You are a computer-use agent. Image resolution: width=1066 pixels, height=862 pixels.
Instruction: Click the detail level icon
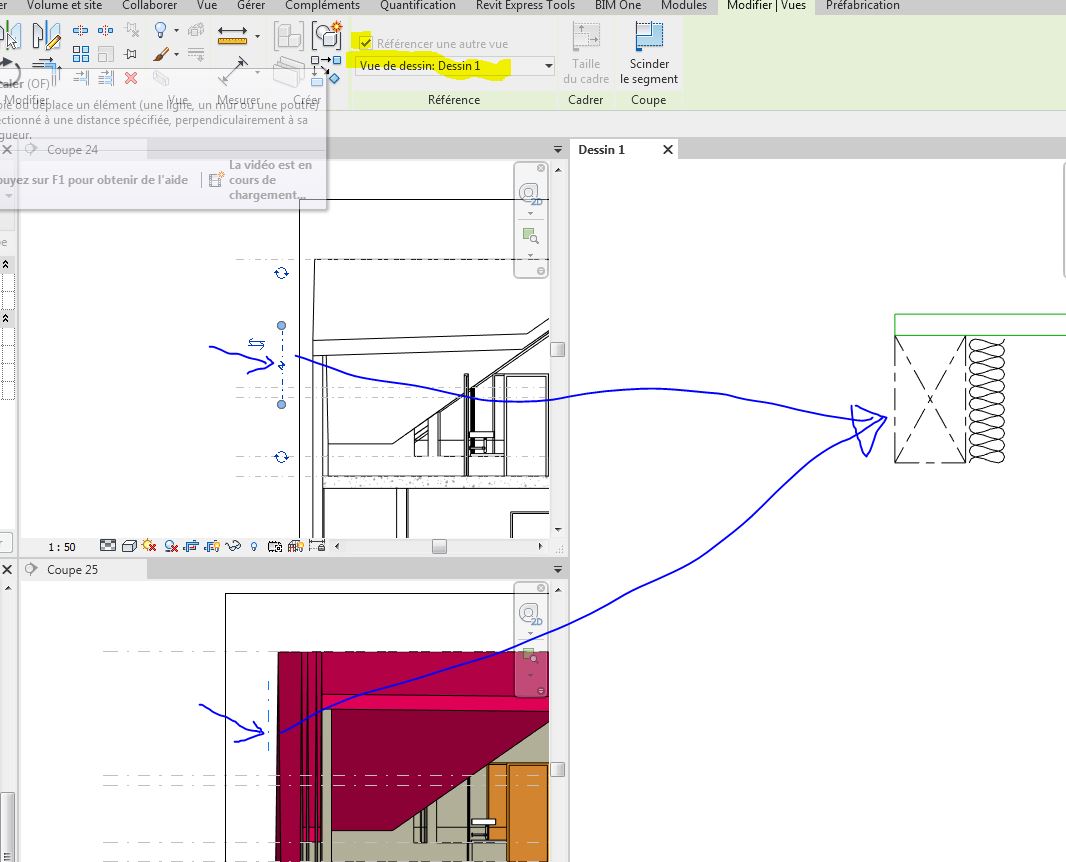pos(109,546)
